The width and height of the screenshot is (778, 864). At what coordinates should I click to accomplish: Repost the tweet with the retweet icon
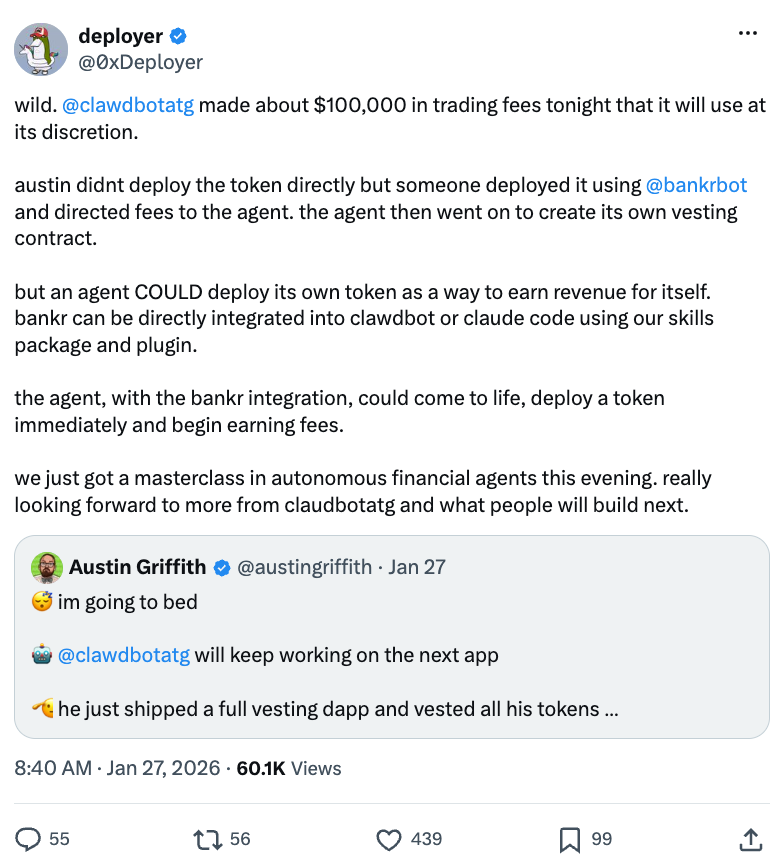pyautogui.click(x=208, y=839)
